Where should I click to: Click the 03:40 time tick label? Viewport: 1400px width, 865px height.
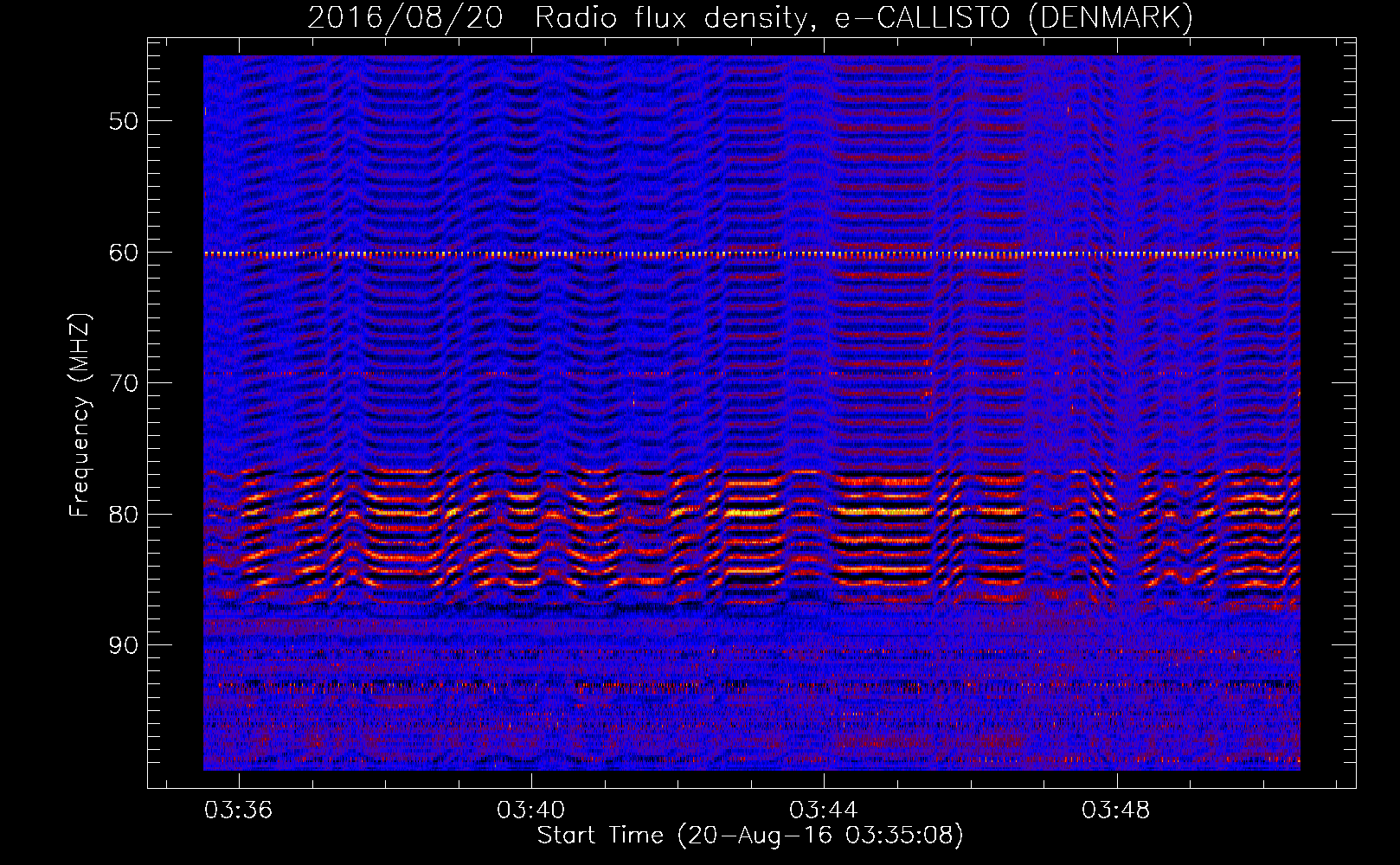click(x=530, y=810)
